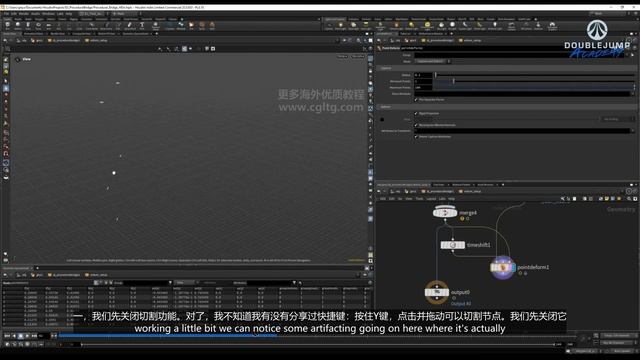Click the Maximum Points value field

(x=423, y=87)
